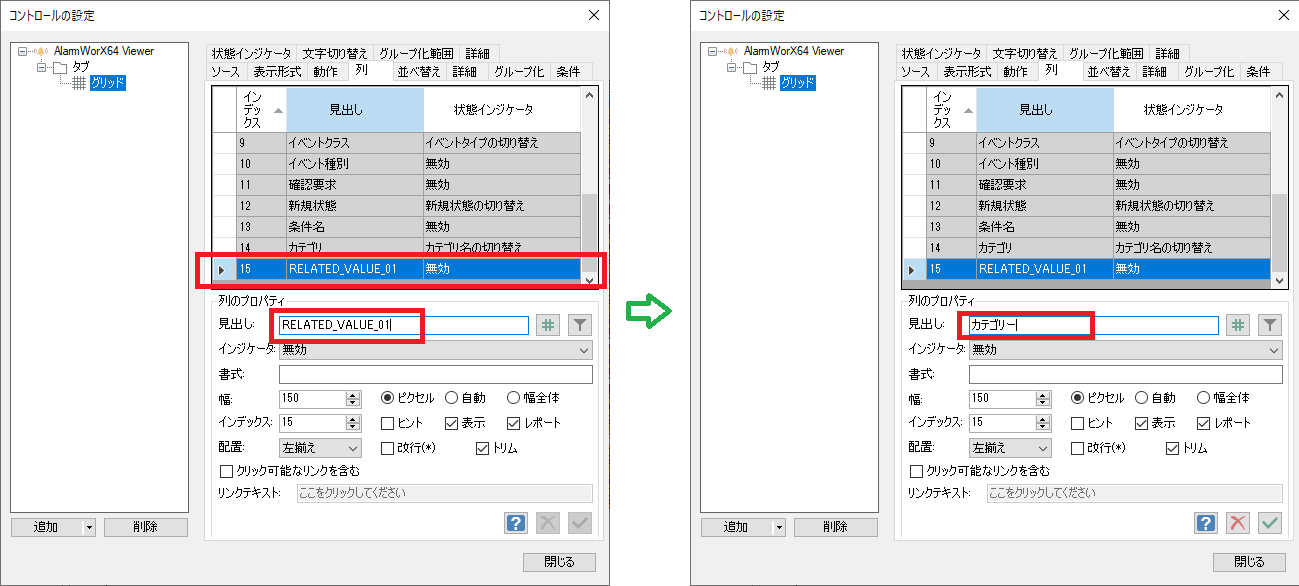
Task: Open 配置 左揃え dropdown in right dialog
Action: pos(1010,448)
